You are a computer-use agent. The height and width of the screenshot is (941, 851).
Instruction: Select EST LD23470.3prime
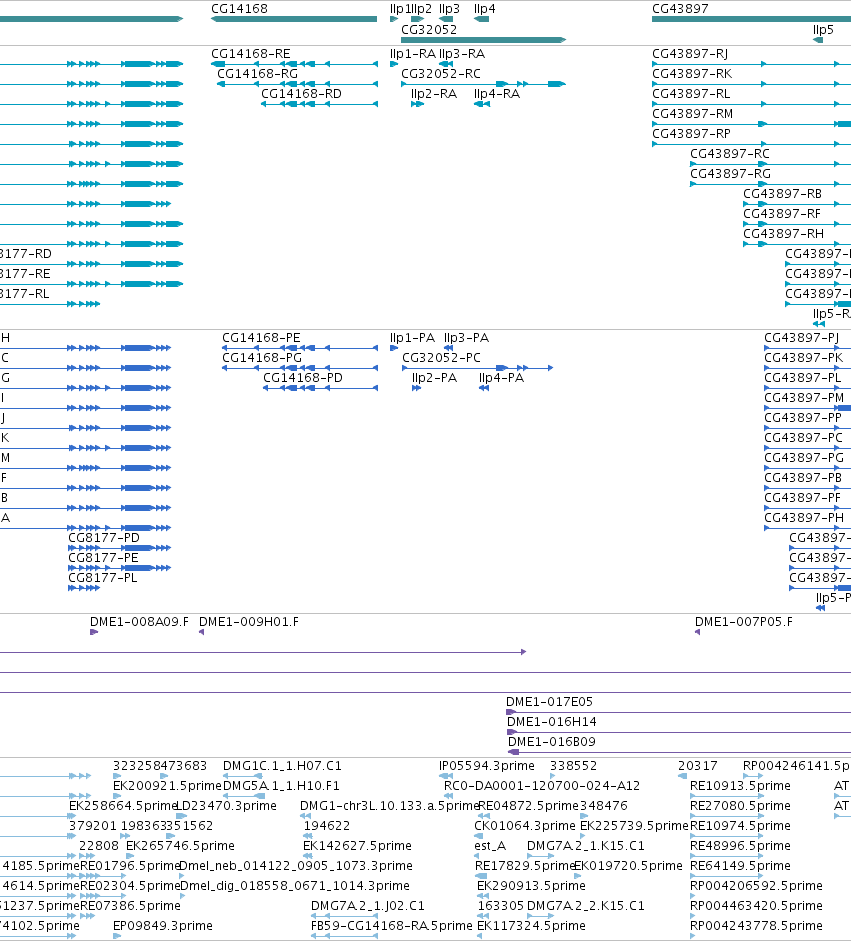(181, 816)
